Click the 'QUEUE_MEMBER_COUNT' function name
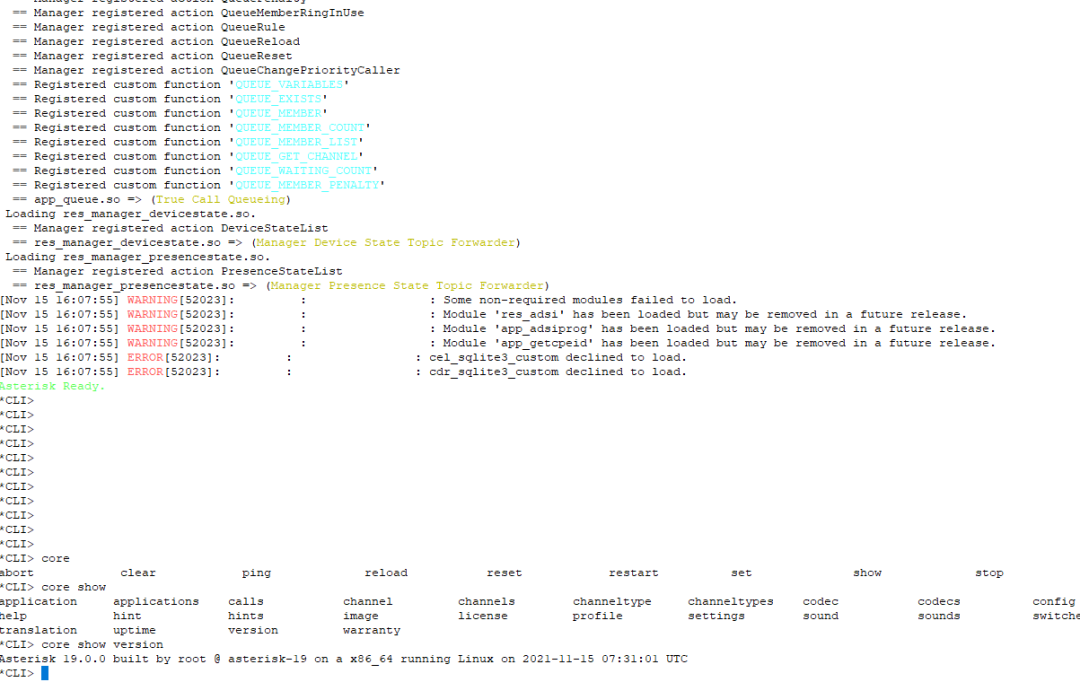The height and width of the screenshot is (682, 1080). [x=300, y=128]
